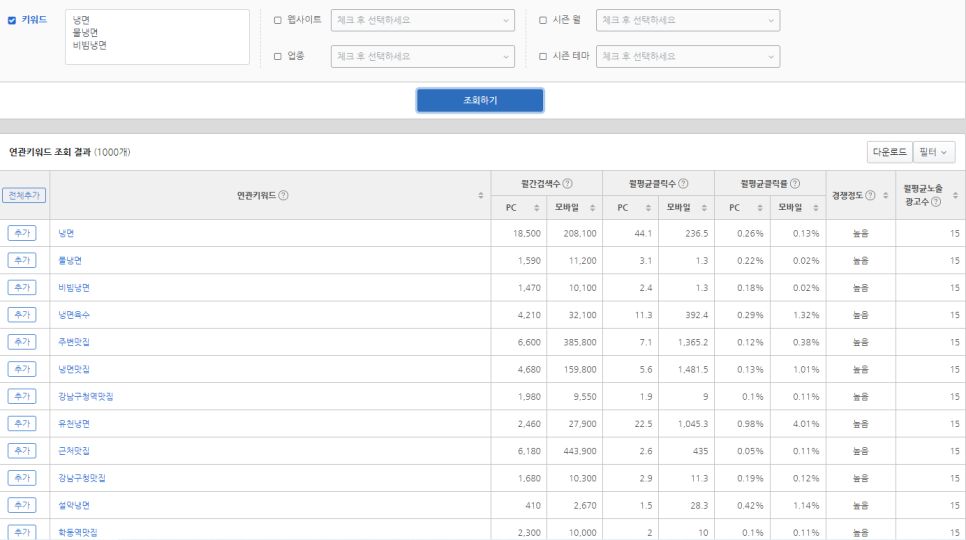The image size is (966, 540).
Task: Click help icon beside 경쟁정도 header
Action: [x=870, y=195]
